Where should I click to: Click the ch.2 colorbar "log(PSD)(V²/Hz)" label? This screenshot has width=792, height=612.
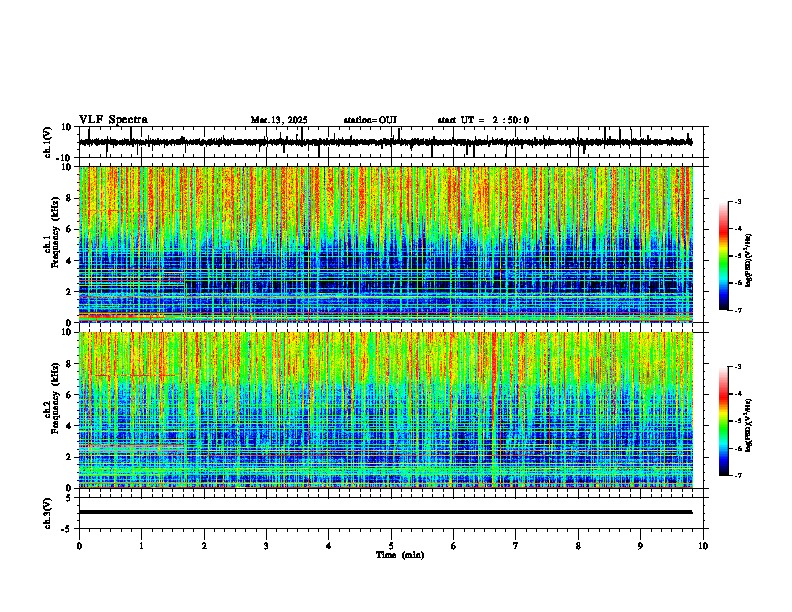[x=748, y=425]
